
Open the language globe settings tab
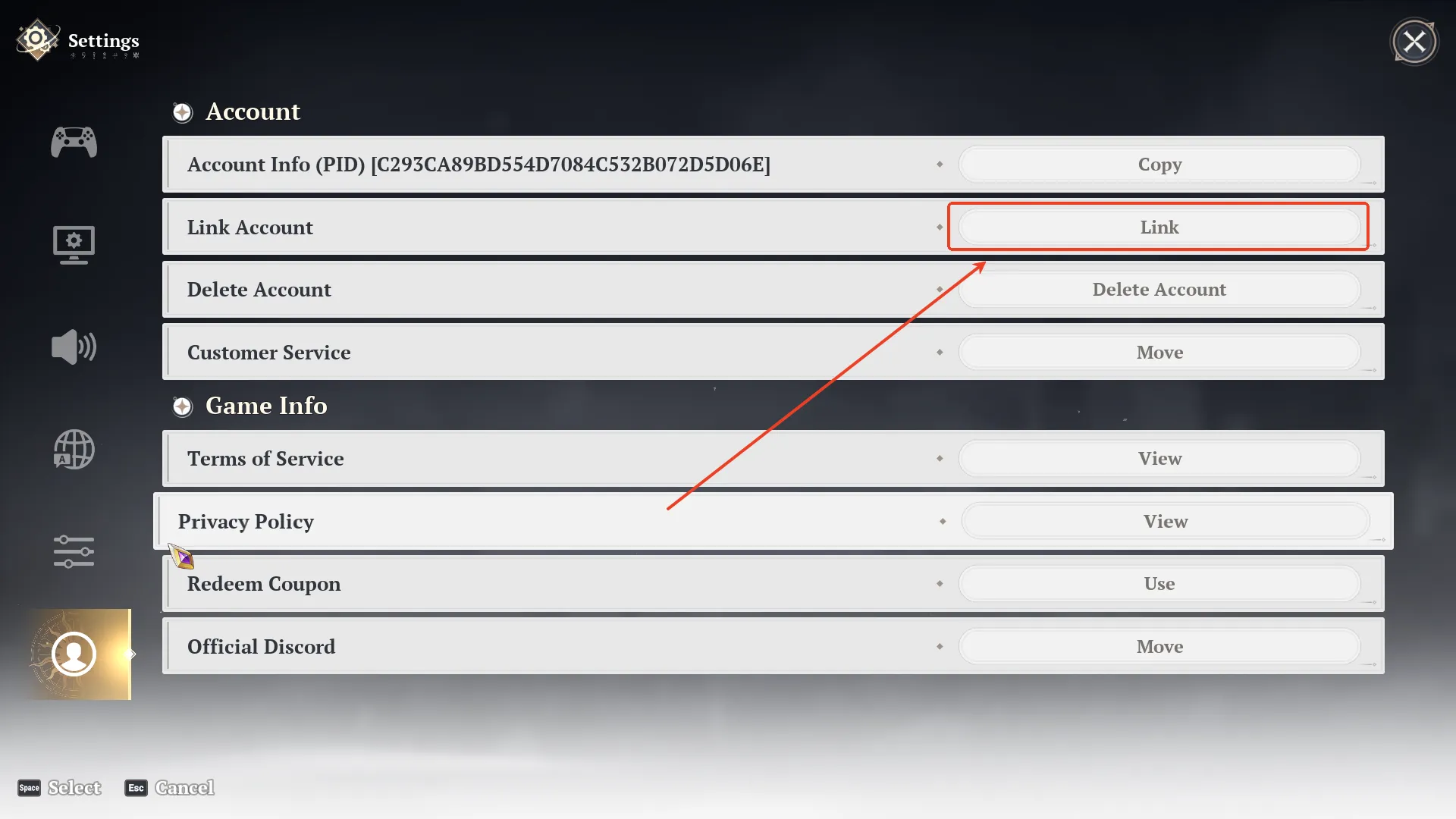[74, 450]
